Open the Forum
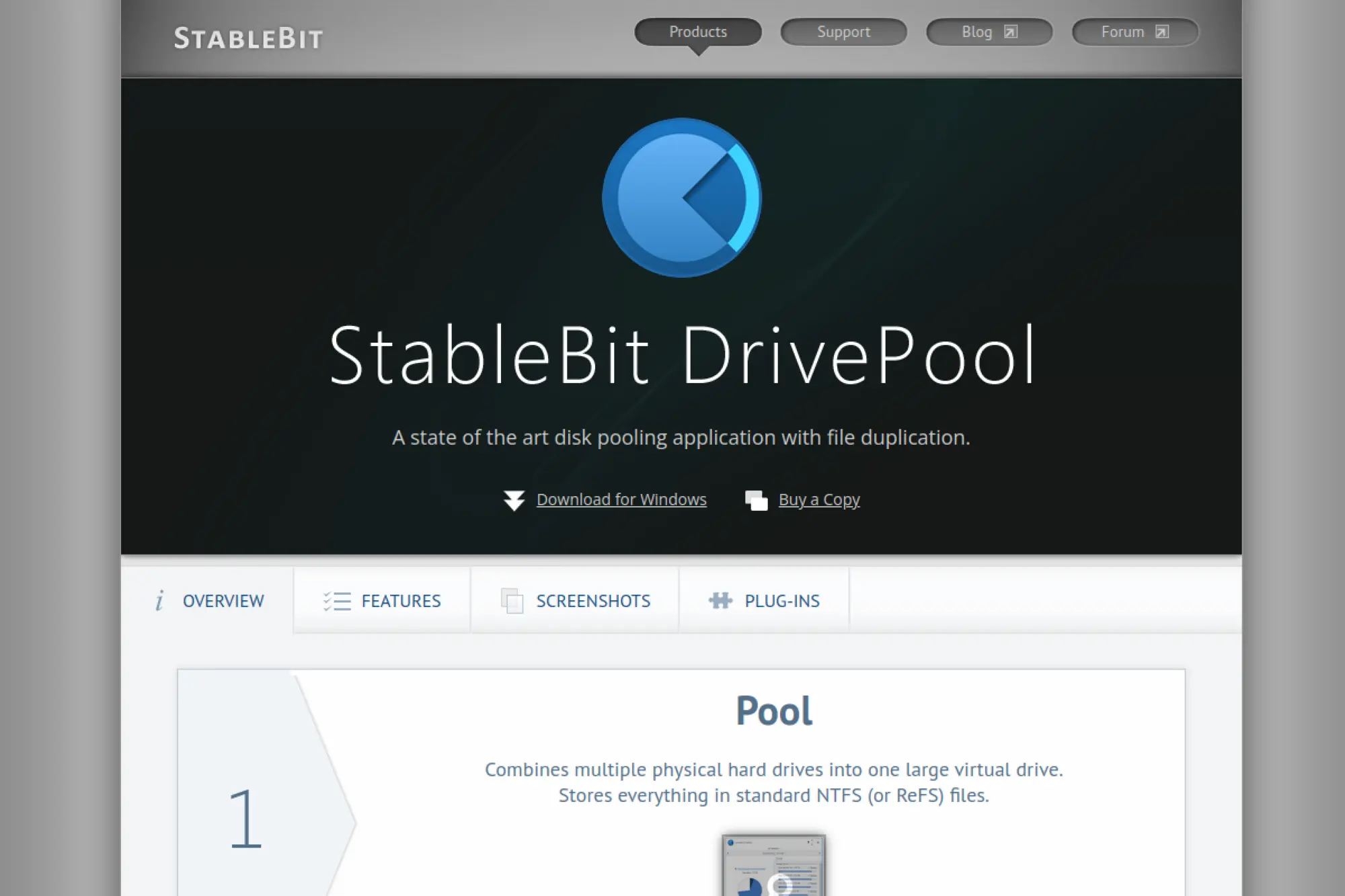Screen dimensions: 1345x896 click(x=1122, y=31)
